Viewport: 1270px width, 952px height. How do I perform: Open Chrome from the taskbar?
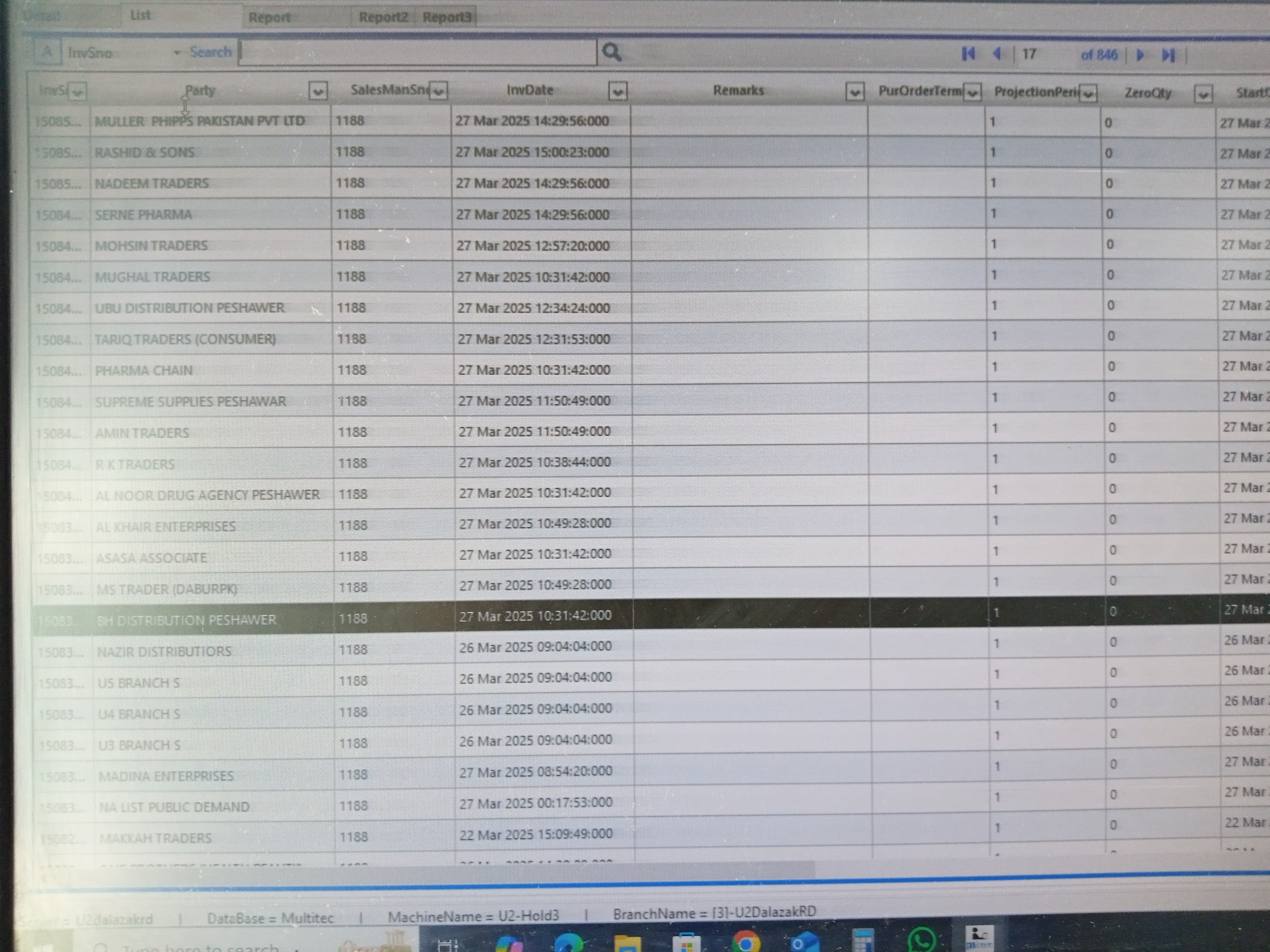pos(746,941)
